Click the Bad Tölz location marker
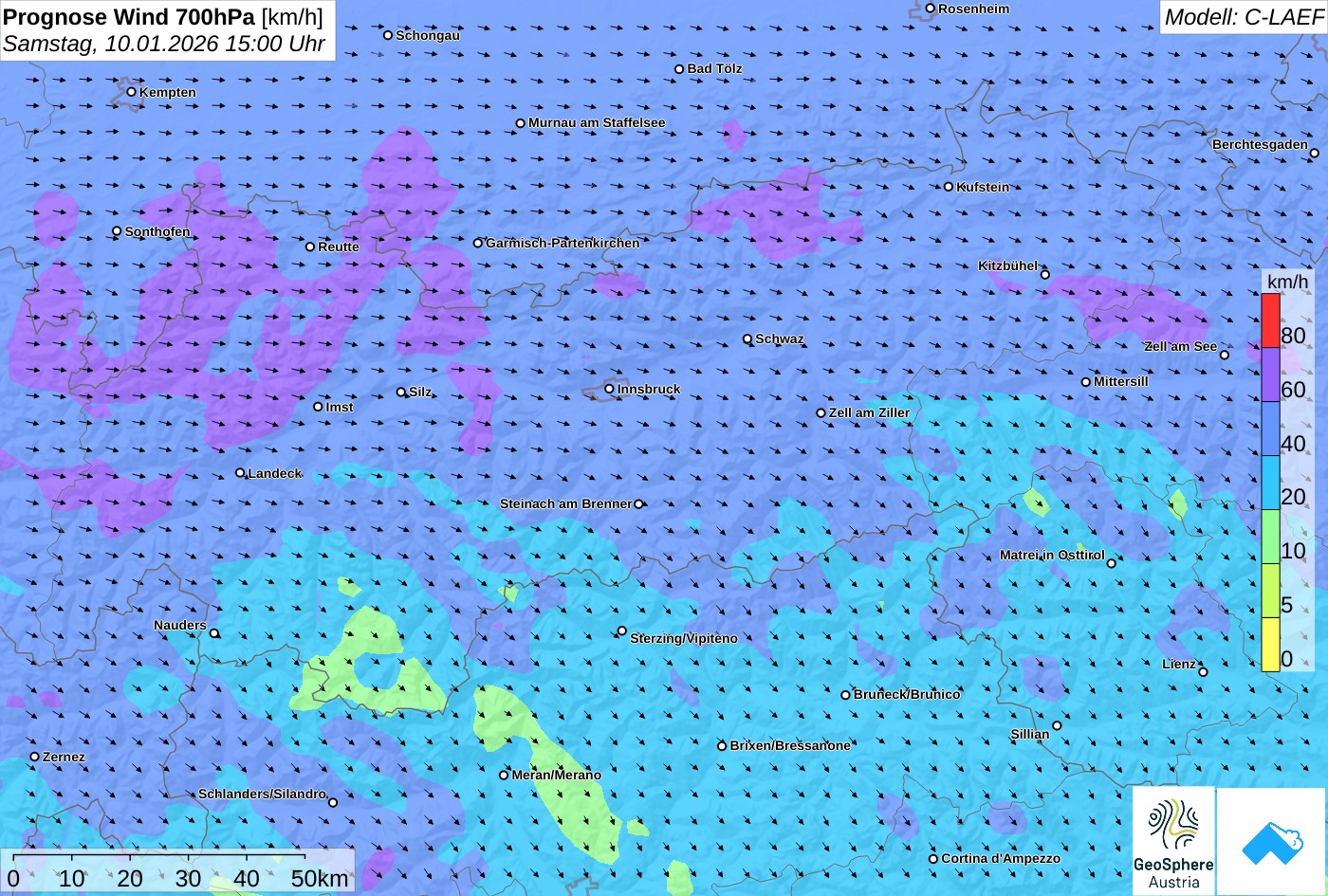The image size is (1328, 896). click(x=679, y=69)
